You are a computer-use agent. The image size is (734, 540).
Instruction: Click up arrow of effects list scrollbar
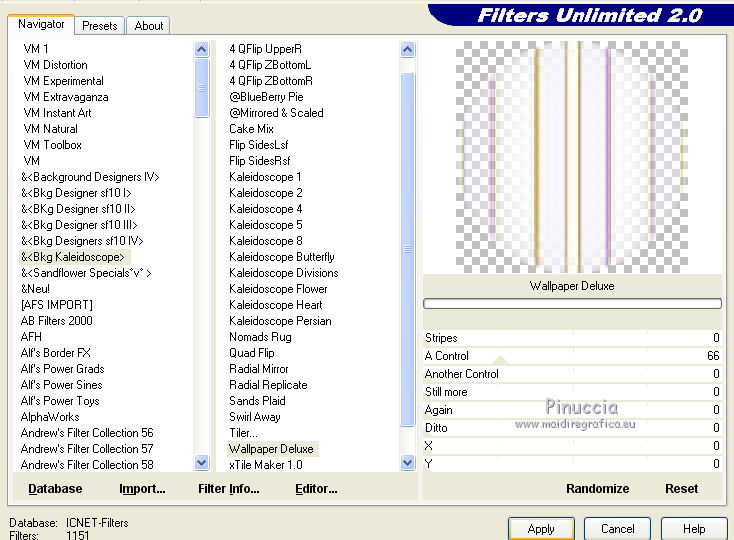[x=408, y=49]
